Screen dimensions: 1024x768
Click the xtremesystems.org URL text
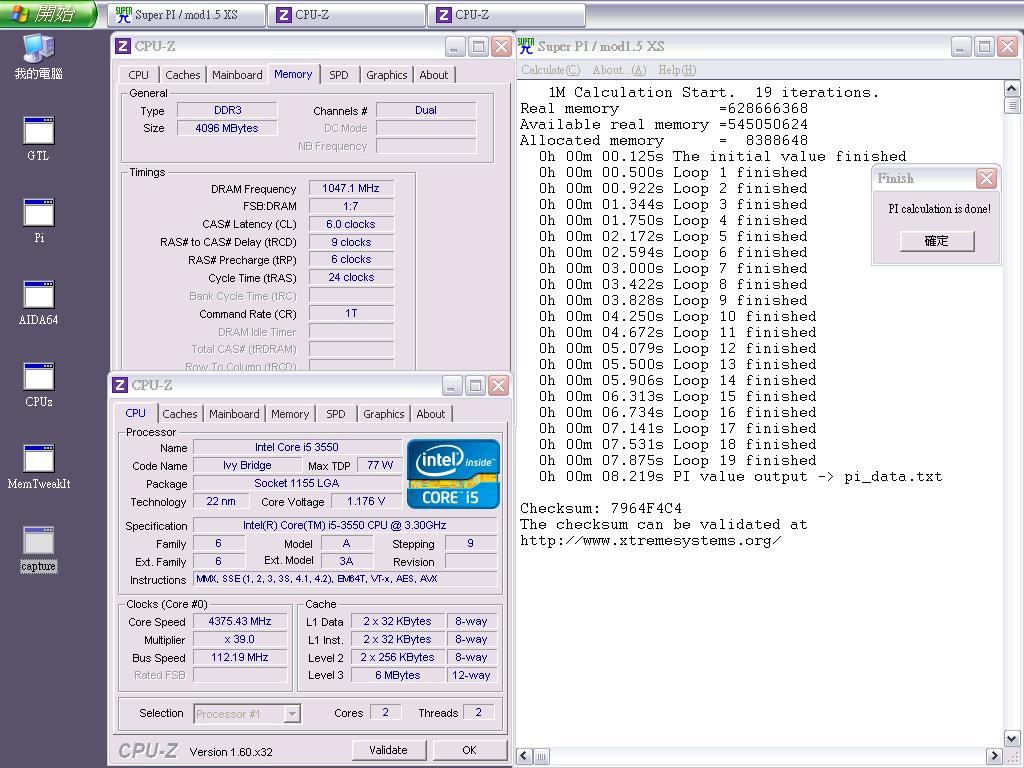(650, 541)
